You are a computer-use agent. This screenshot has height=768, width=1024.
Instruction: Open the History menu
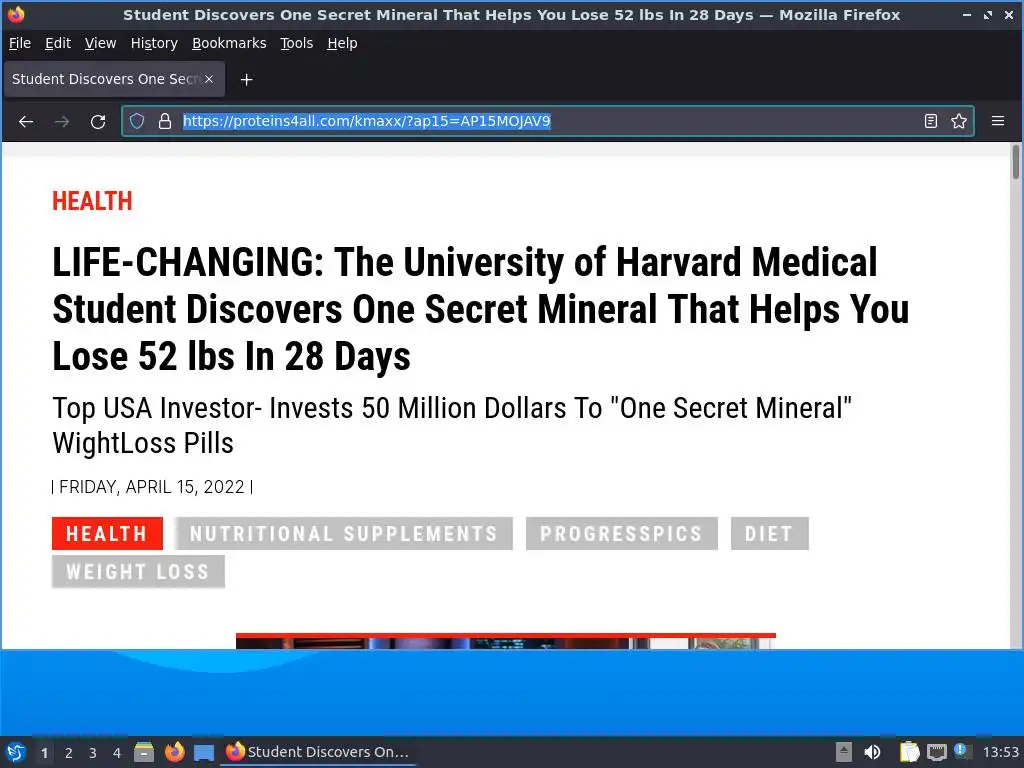[x=154, y=43]
